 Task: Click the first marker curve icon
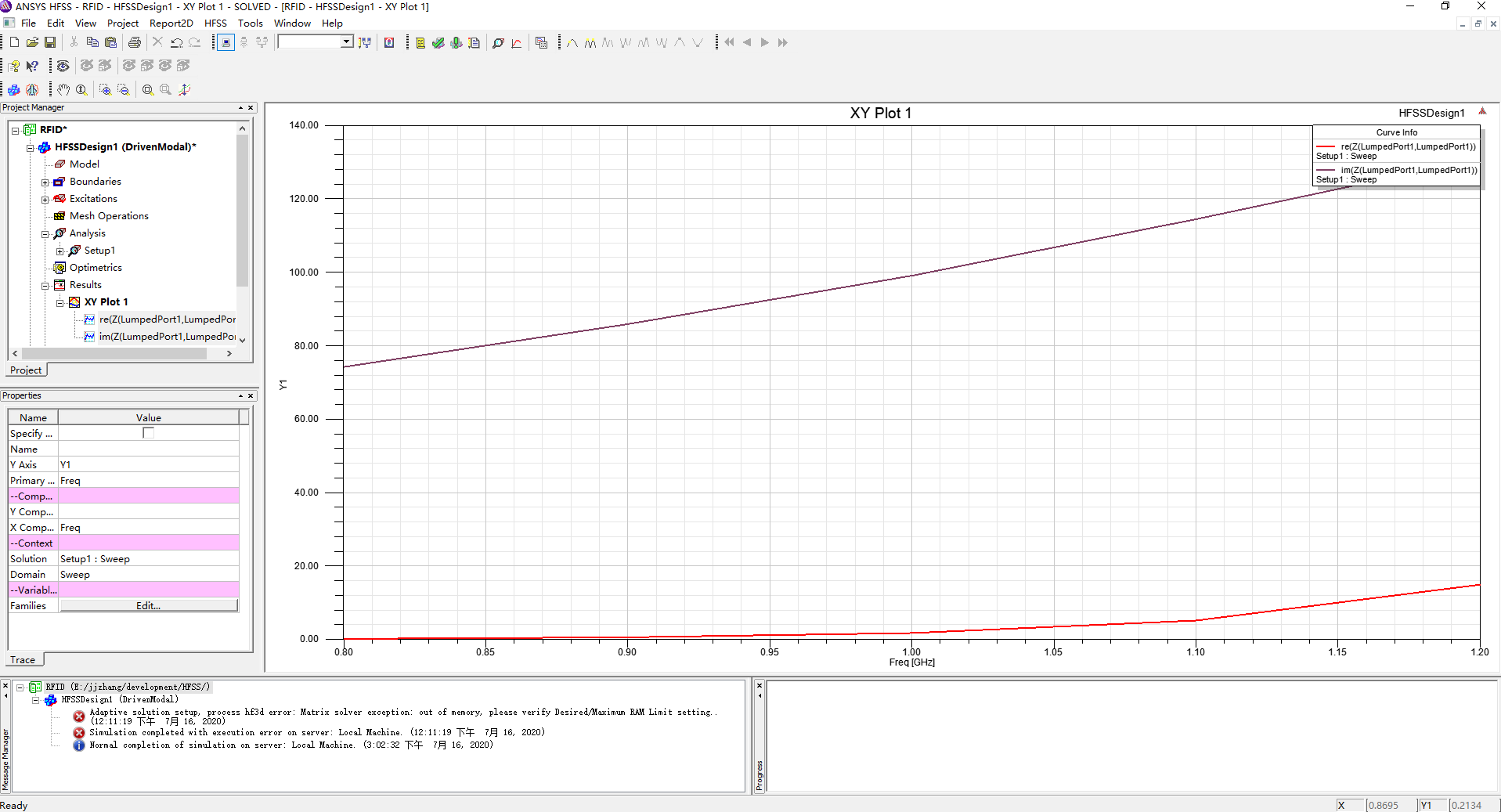pyautogui.click(x=572, y=42)
